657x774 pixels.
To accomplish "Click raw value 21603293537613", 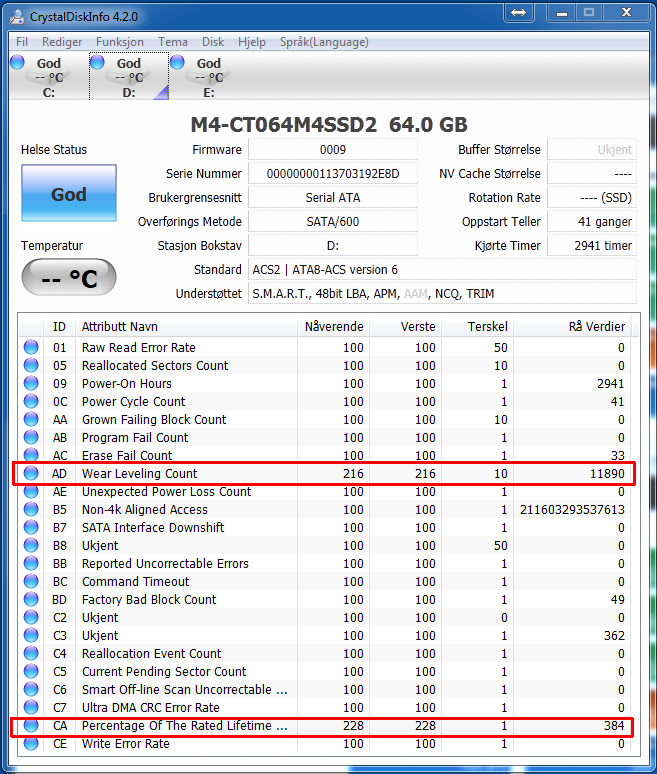I will pyautogui.click(x=572, y=509).
